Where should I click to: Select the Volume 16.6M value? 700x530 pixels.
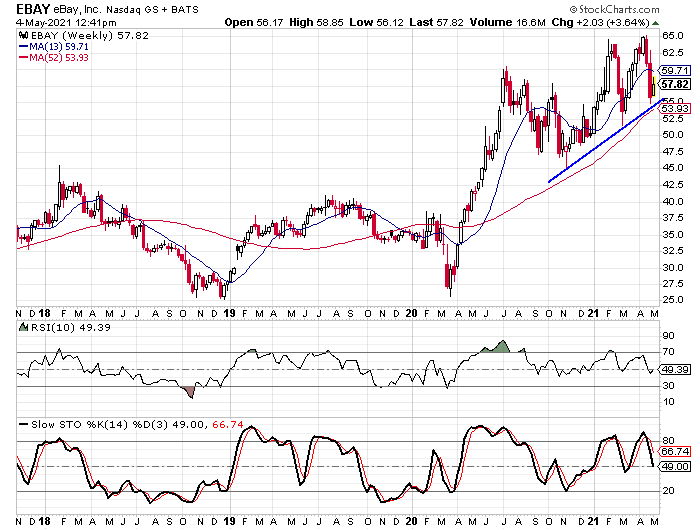[508, 22]
